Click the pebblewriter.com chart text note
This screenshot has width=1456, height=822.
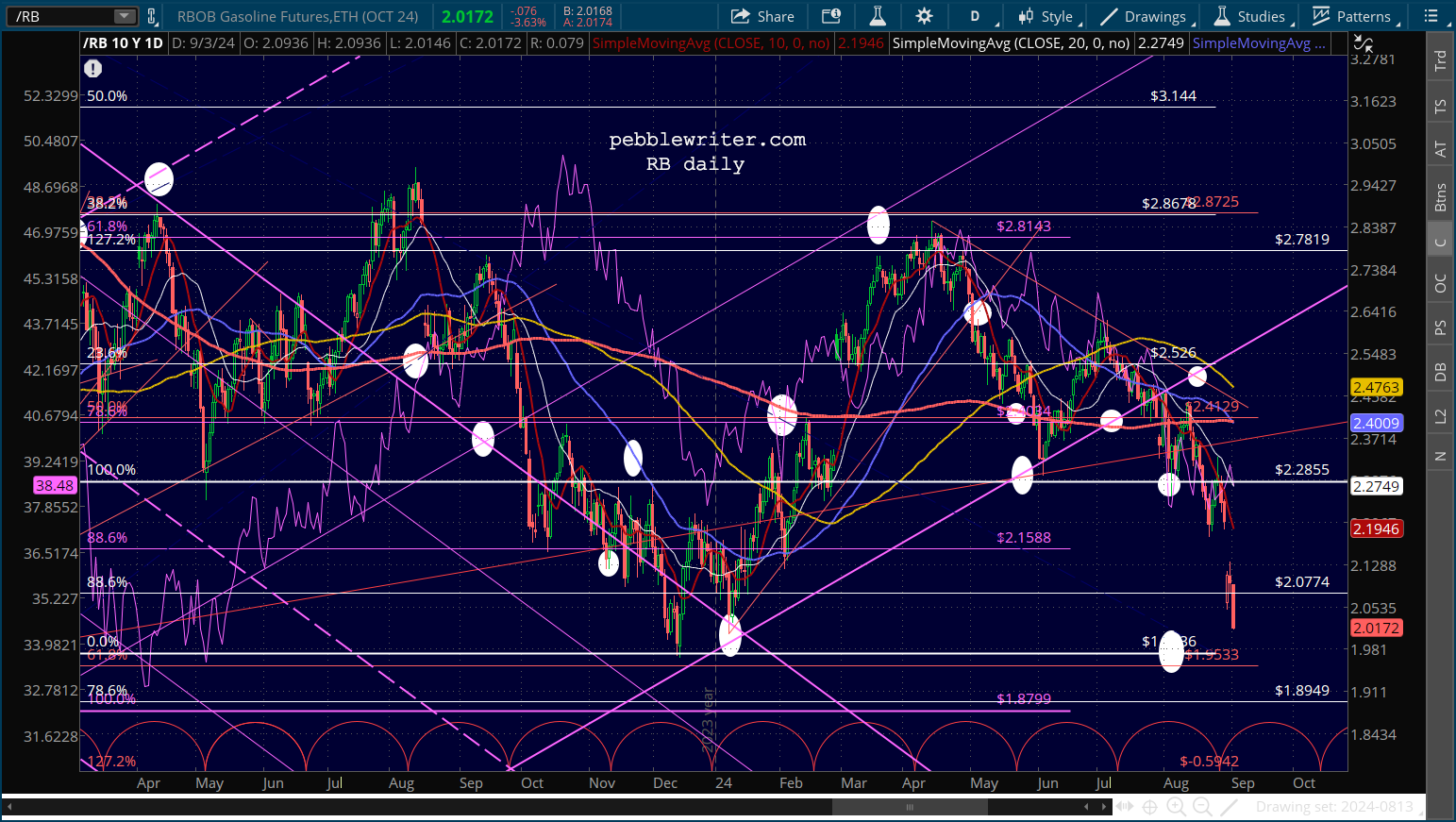(708, 140)
